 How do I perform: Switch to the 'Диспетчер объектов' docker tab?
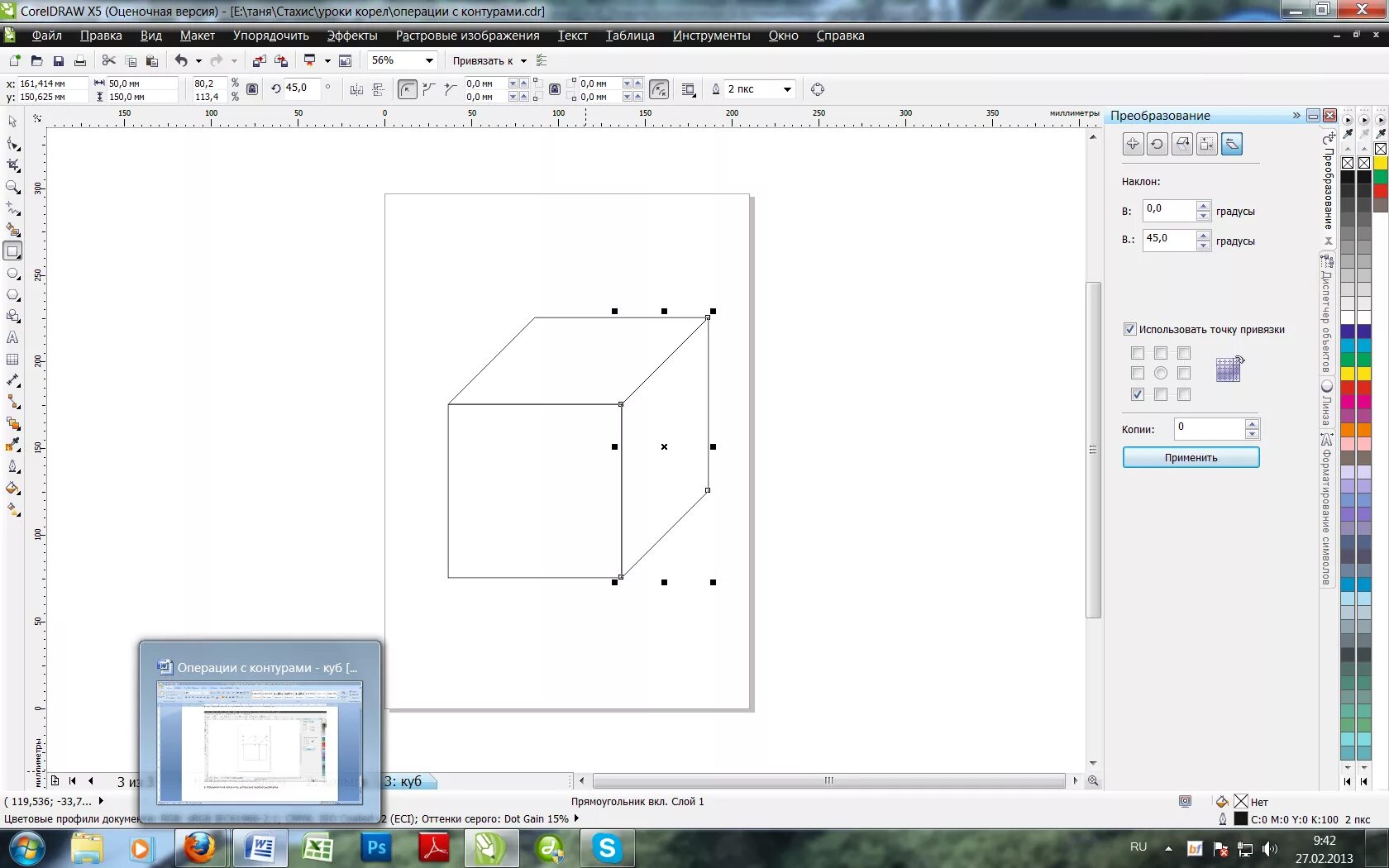1326,312
